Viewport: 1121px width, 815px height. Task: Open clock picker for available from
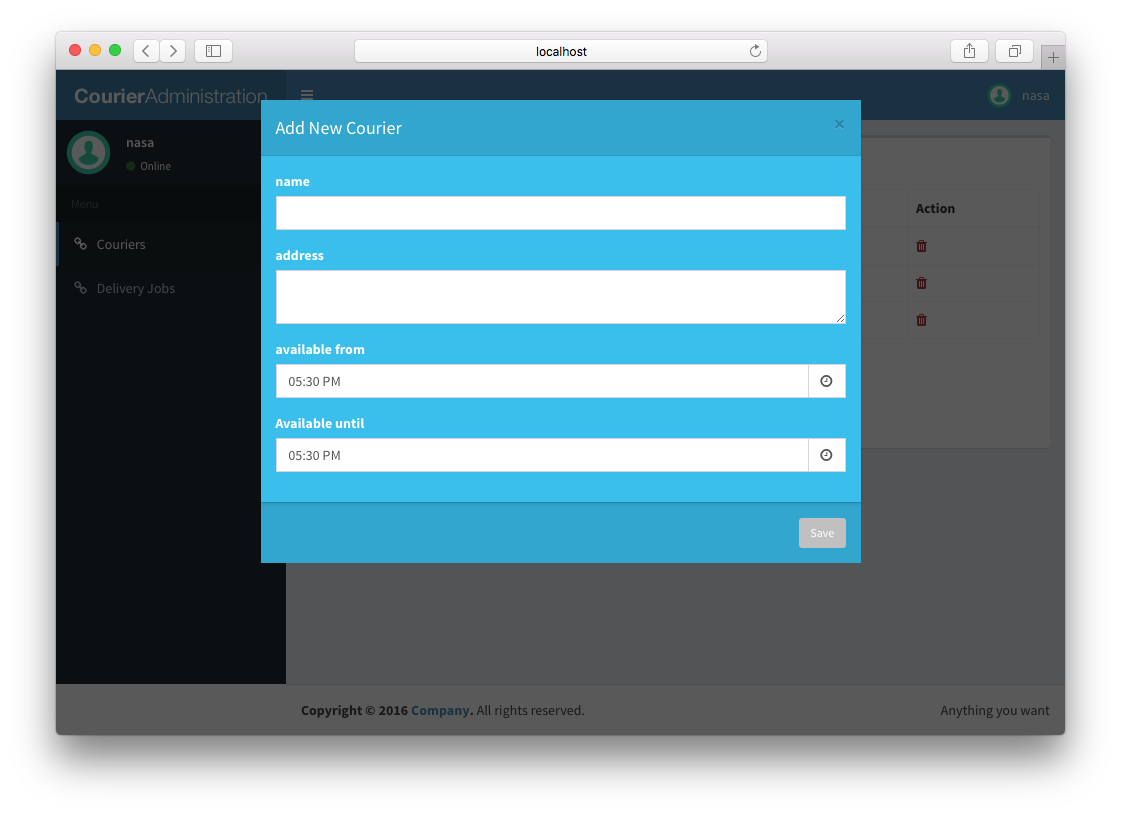coord(826,381)
